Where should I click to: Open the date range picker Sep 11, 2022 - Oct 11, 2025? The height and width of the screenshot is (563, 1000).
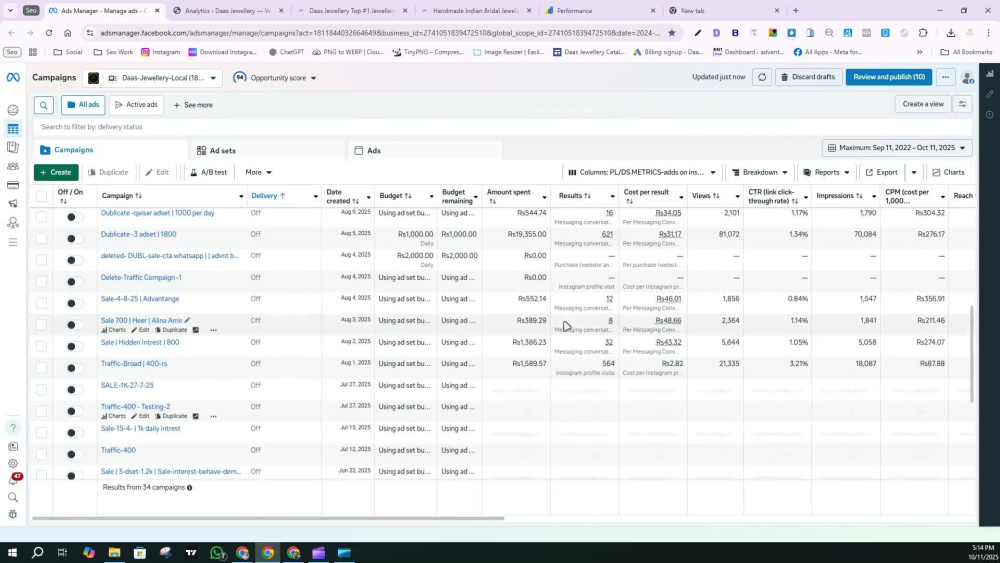point(897,148)
